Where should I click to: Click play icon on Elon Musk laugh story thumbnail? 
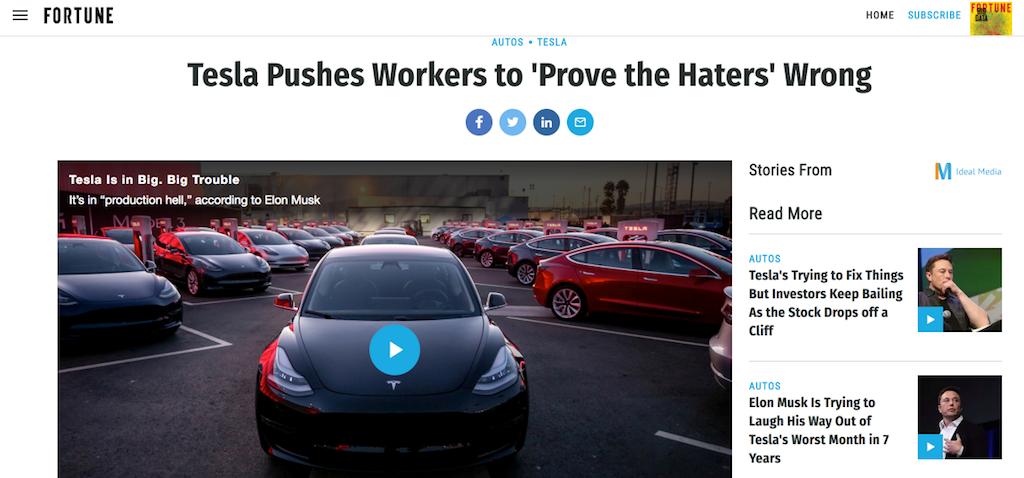[930, 447]
